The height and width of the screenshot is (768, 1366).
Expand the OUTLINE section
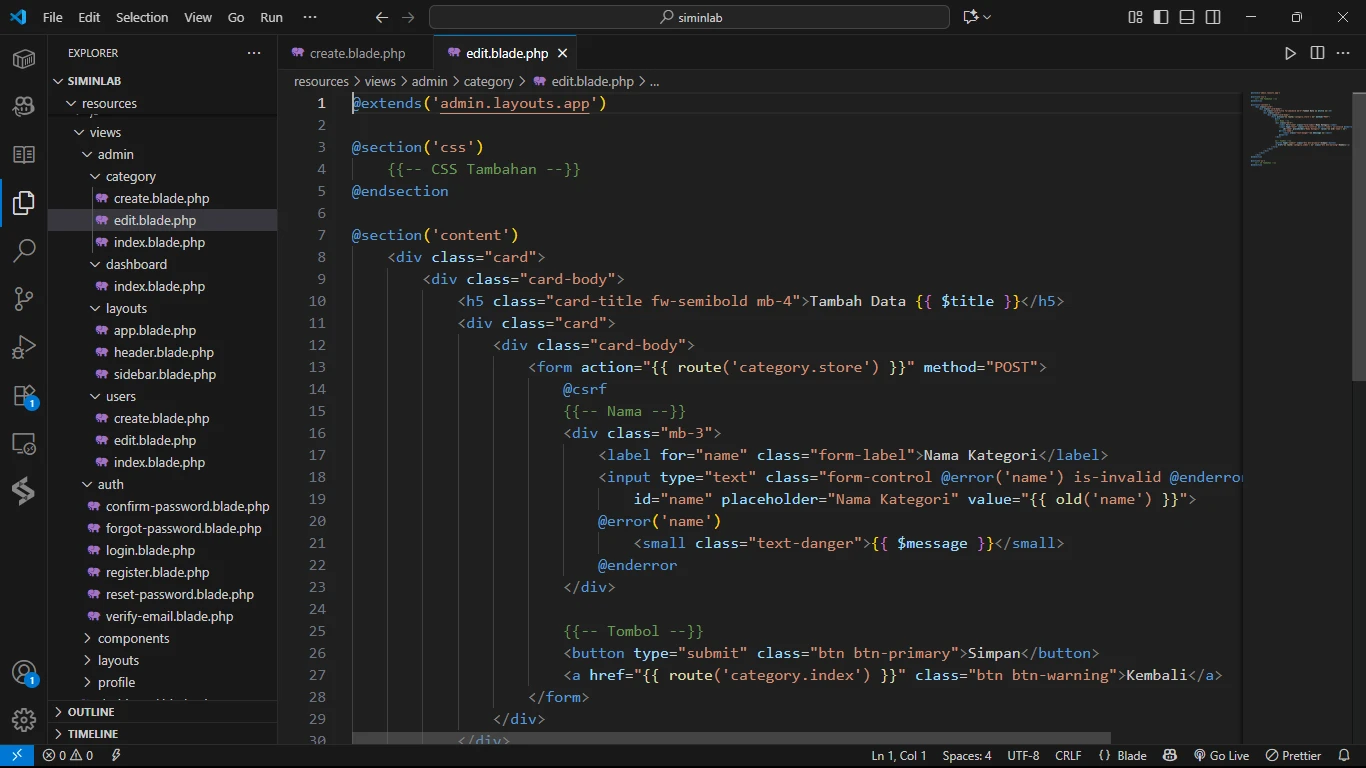91,712
